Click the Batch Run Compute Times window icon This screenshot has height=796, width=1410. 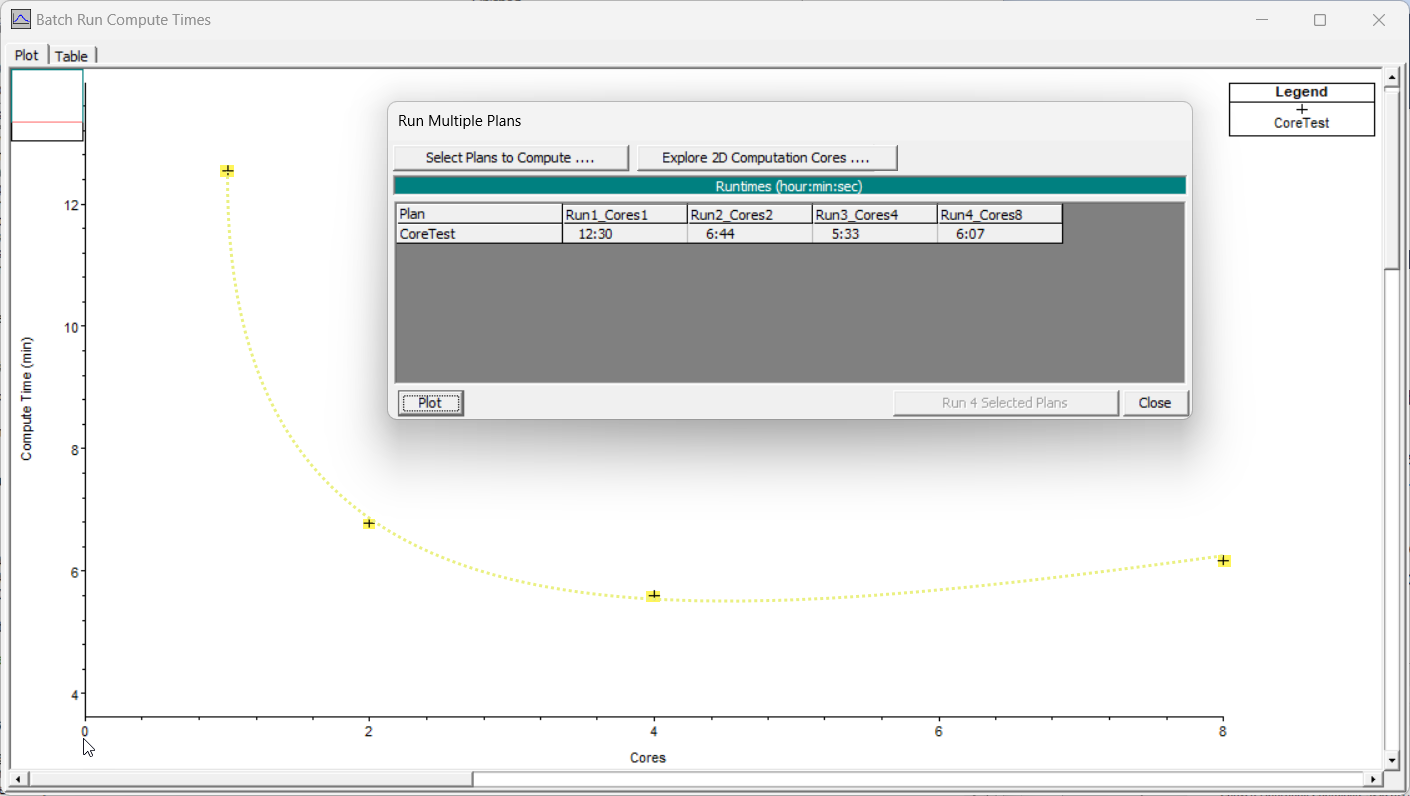[x=20, y=19]
